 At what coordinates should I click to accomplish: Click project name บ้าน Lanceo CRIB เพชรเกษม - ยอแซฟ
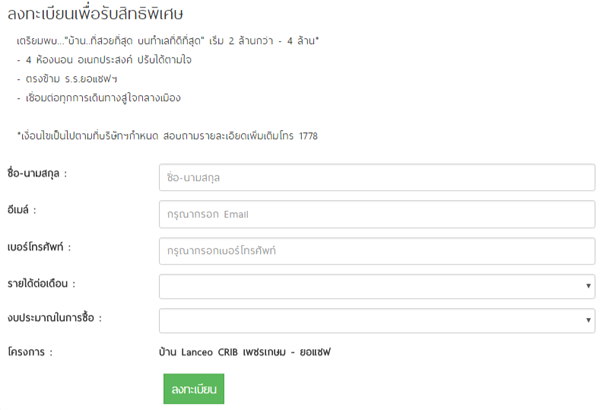point(244,352)
